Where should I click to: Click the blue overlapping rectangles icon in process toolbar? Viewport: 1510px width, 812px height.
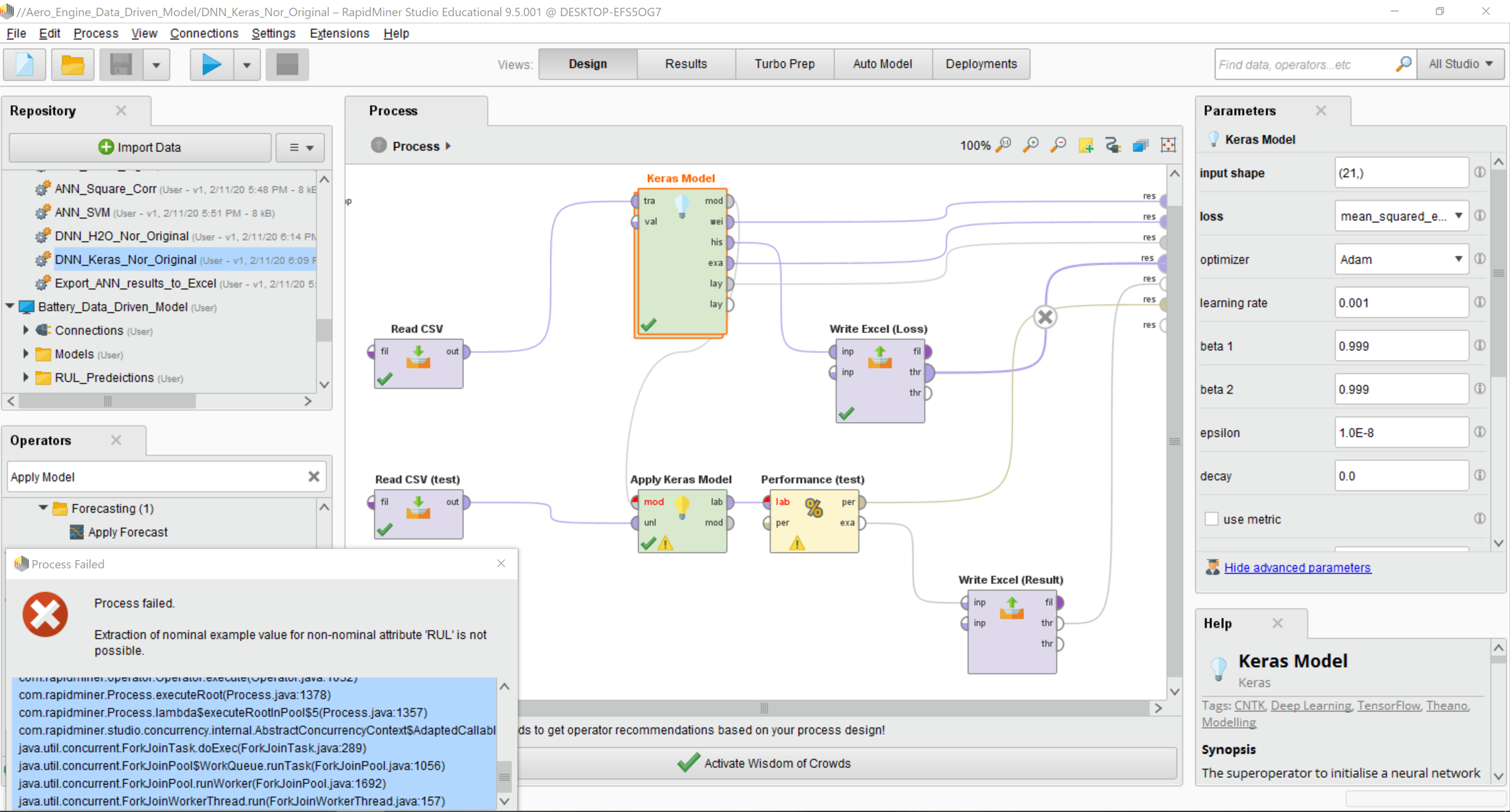1141,145
